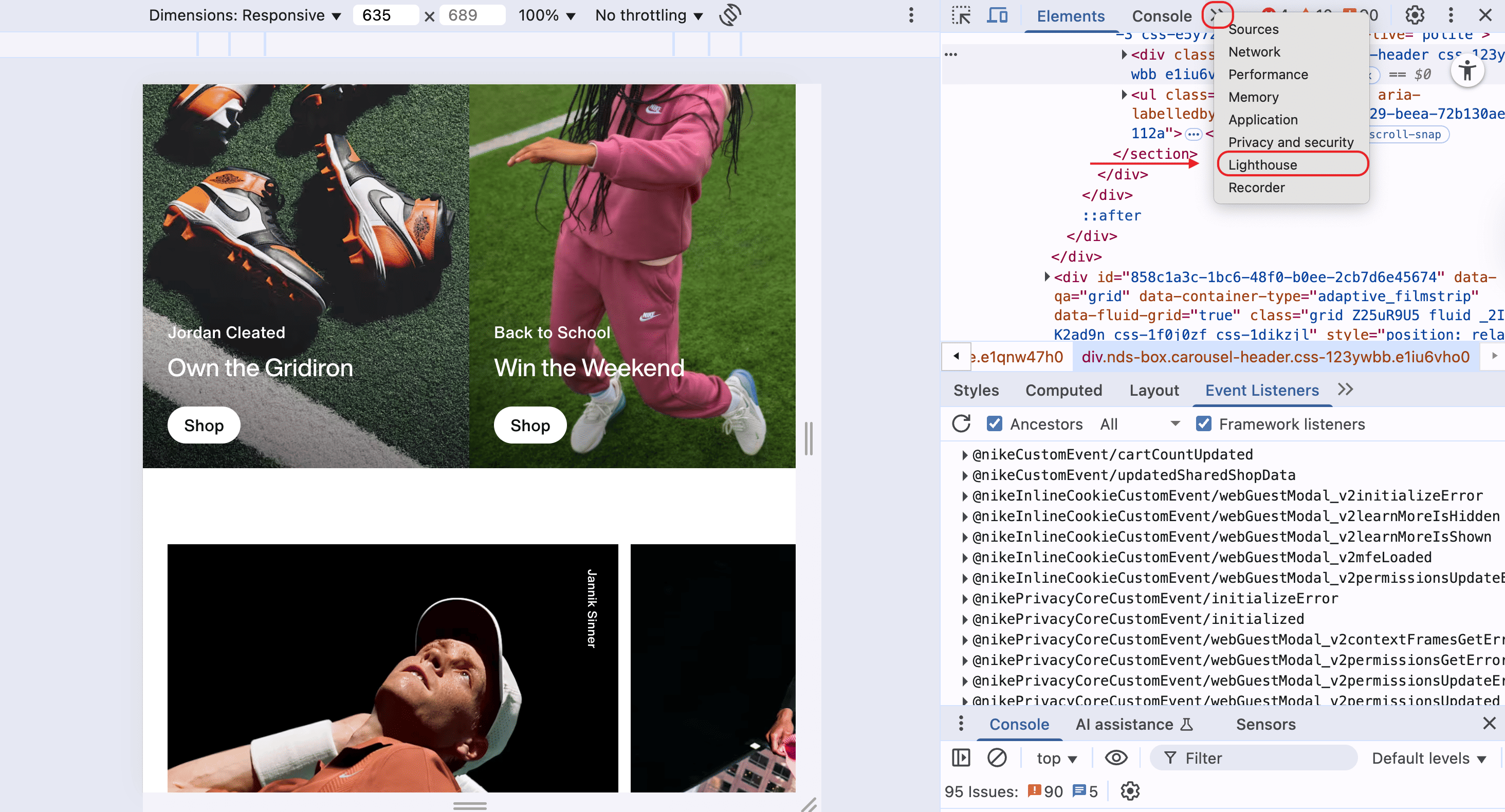Screen dimensions: 1505x812
Task: Click the 5 messages info badge
Action: click(1086, 791)
